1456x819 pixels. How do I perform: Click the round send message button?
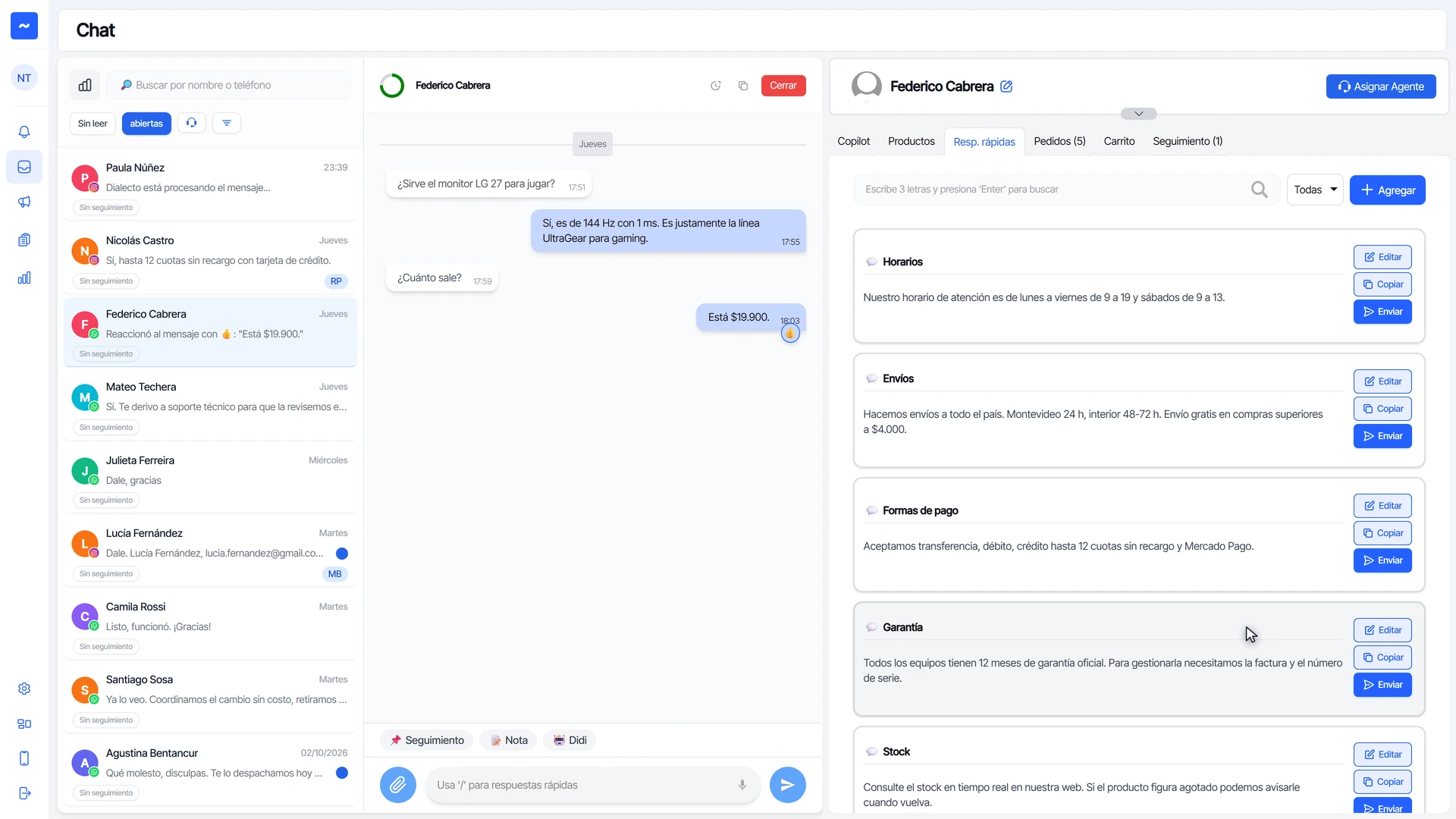pos(787,785)
